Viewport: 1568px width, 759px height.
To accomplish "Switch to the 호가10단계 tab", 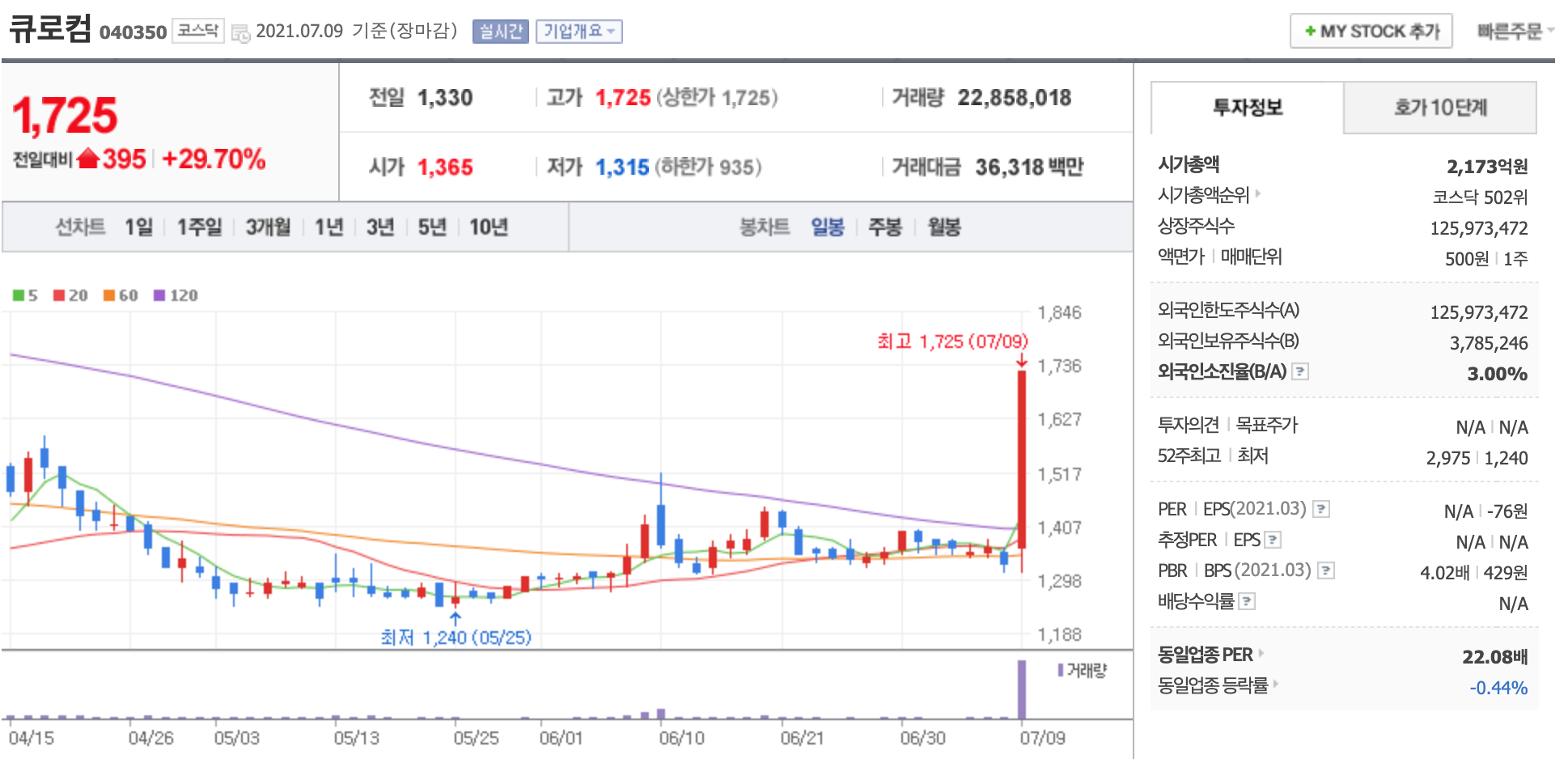I will pyautogui.click(x=1440, y=108).
